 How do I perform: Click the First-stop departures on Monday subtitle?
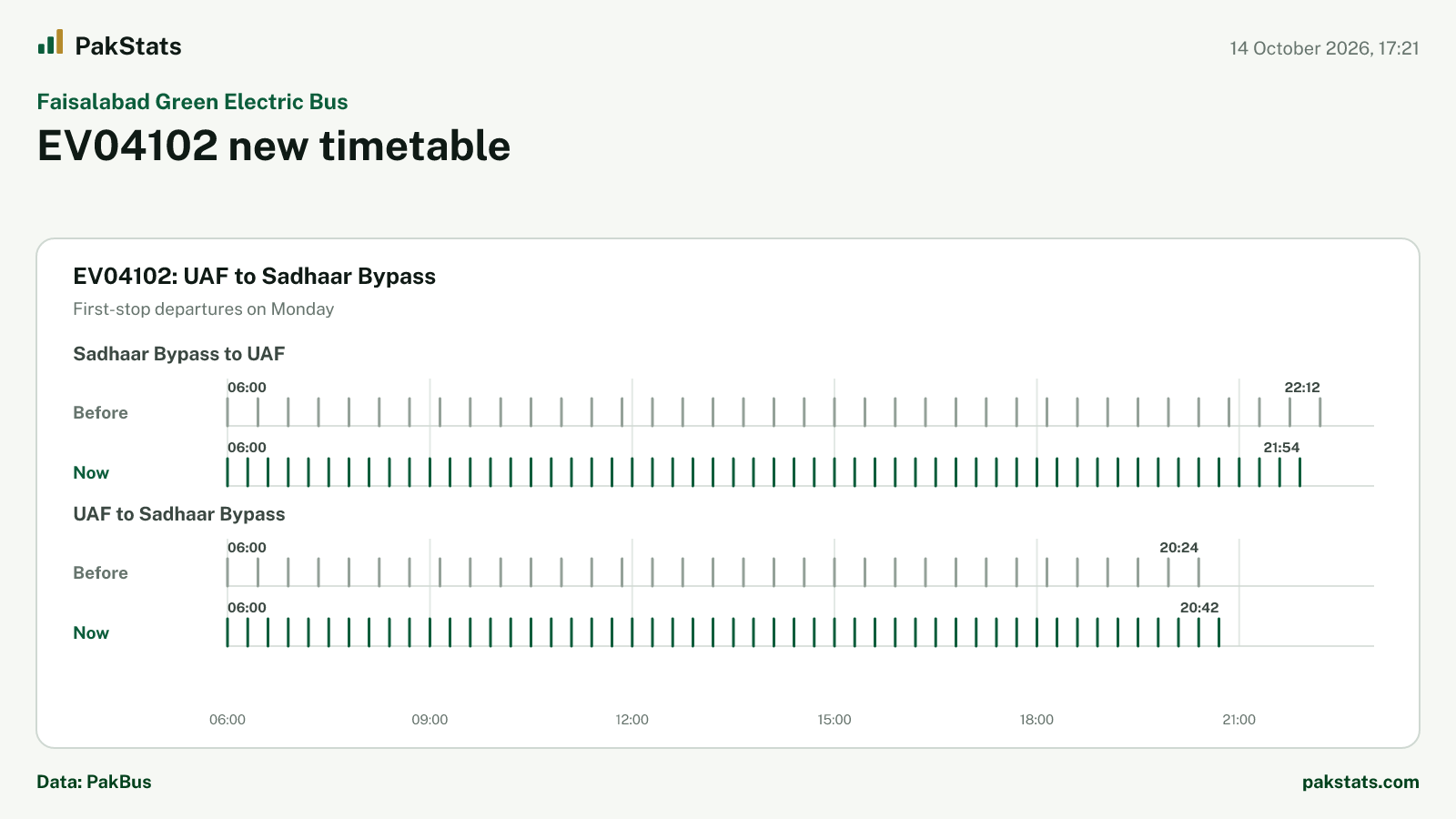point(203,309)
